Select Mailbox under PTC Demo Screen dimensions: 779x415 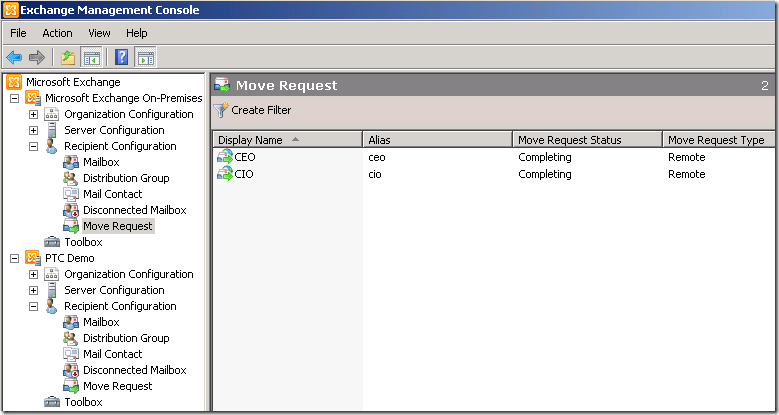coord(101,322)
